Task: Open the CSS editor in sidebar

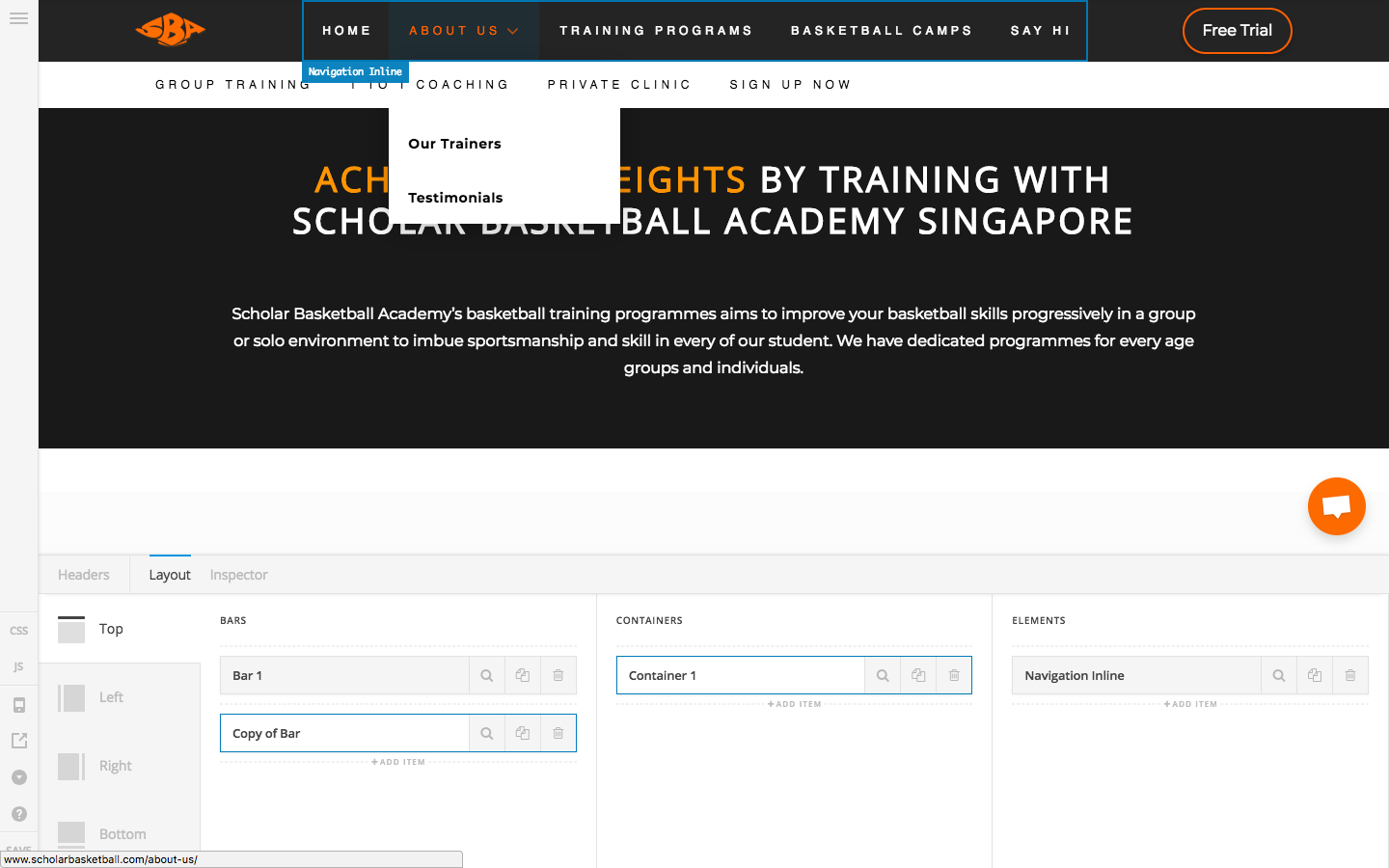Action: pyautogui.click(x=18, y=631)
